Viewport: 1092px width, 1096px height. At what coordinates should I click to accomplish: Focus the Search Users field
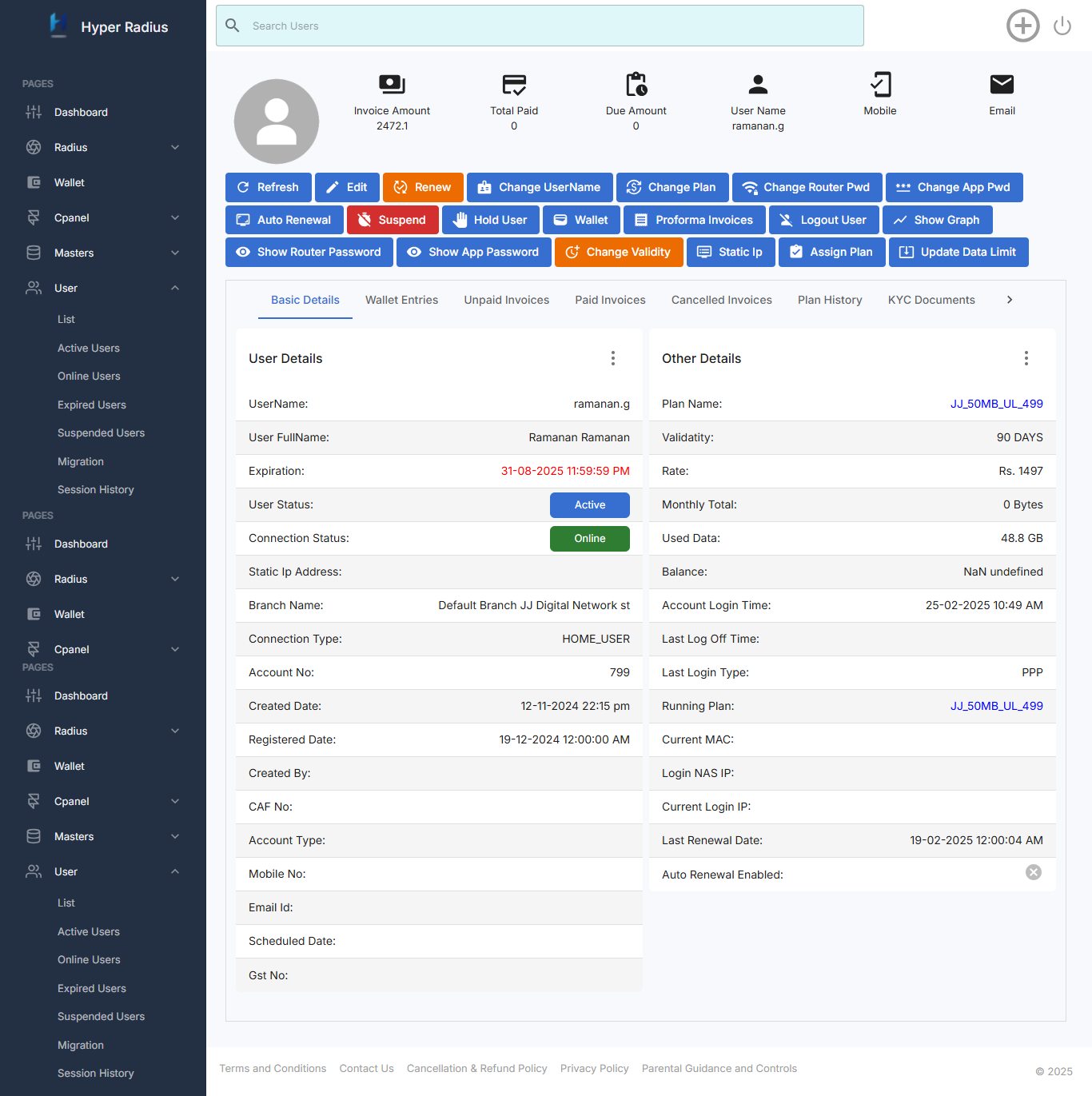click(x=540, y=26)
